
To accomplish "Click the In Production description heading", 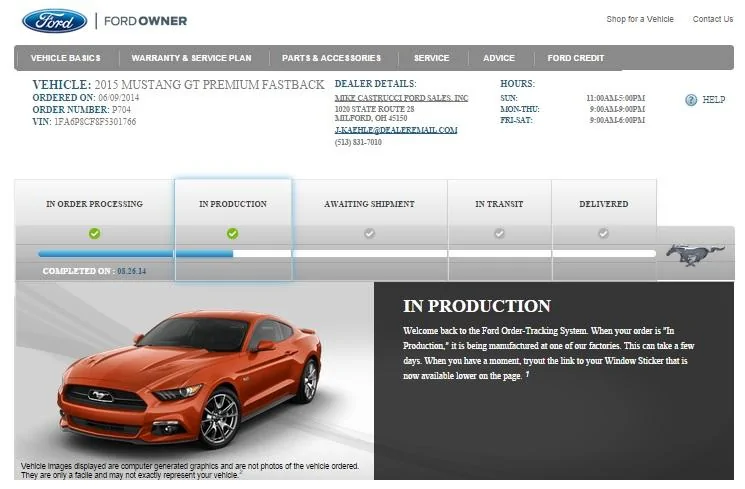I will coord(477,306).
